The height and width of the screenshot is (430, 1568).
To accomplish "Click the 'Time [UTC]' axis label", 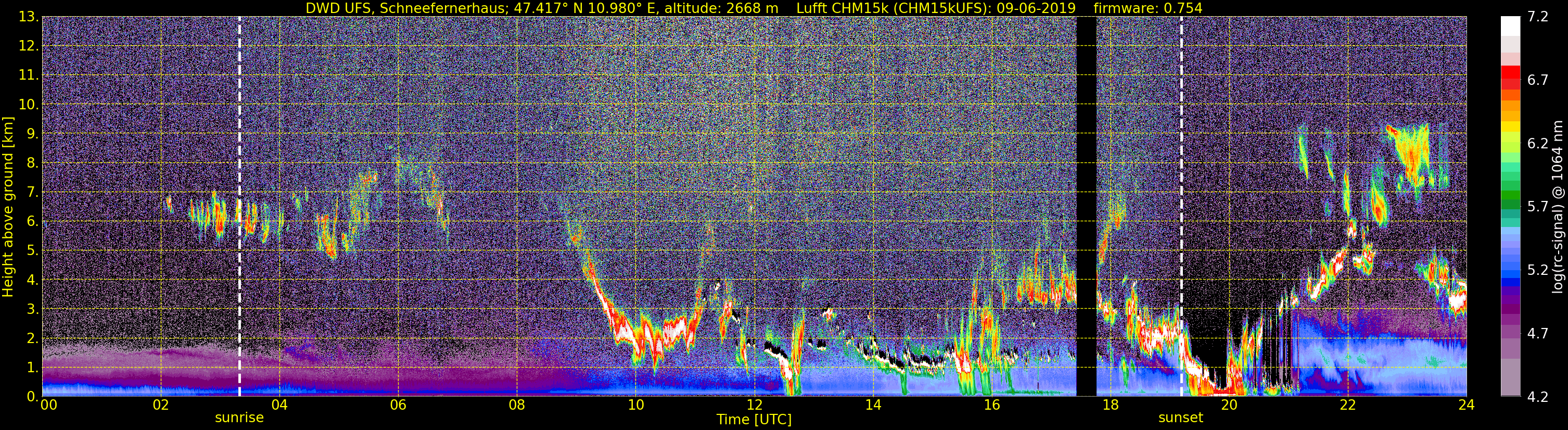I will [754, 420].
